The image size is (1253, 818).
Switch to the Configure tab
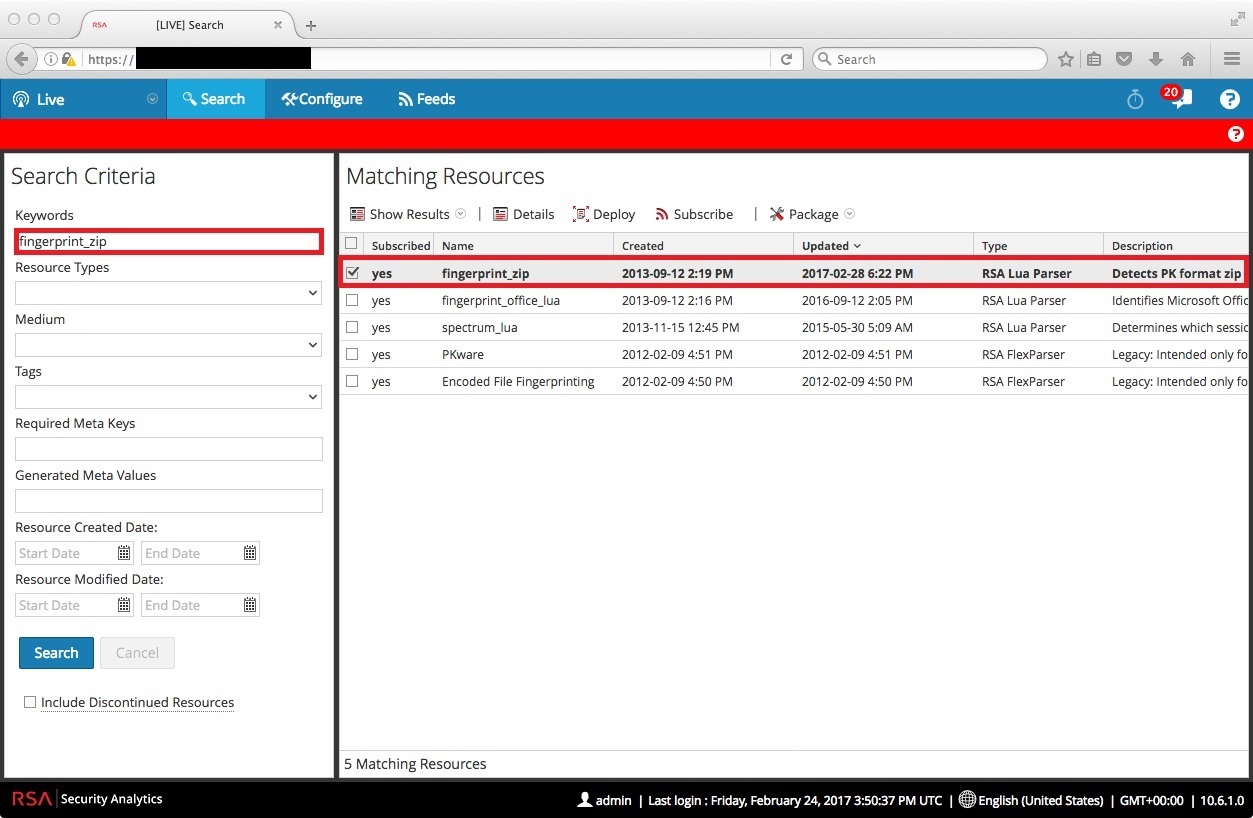pyautogui.click(x=321, y=99)
